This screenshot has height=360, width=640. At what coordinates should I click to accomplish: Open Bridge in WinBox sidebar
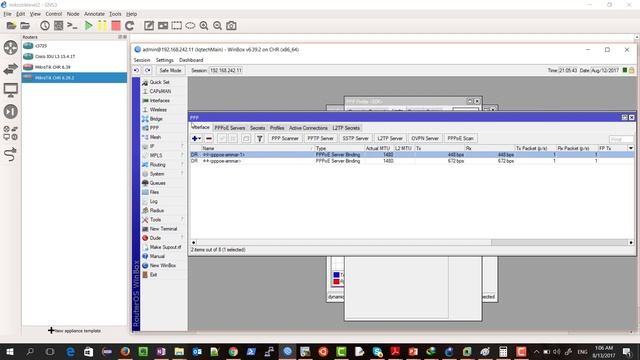pos(156,119)
